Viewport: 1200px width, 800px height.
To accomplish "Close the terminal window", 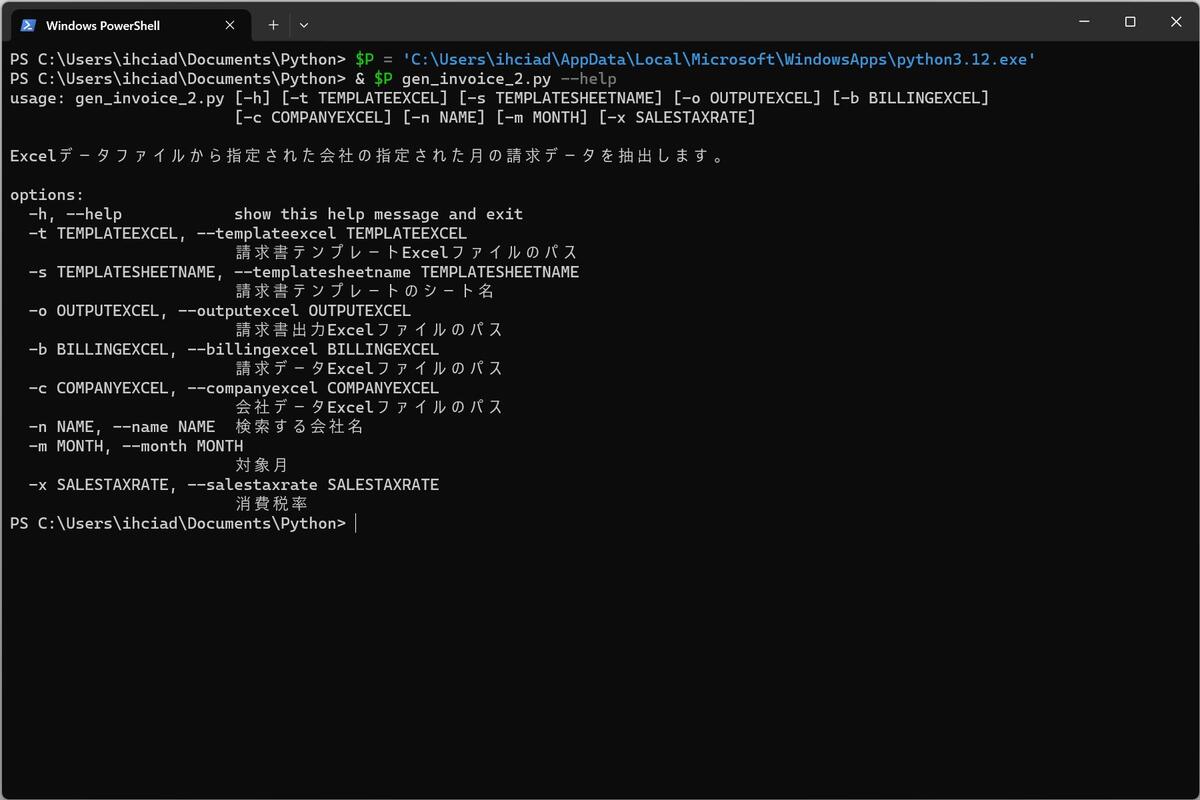I will [1176, 22].
